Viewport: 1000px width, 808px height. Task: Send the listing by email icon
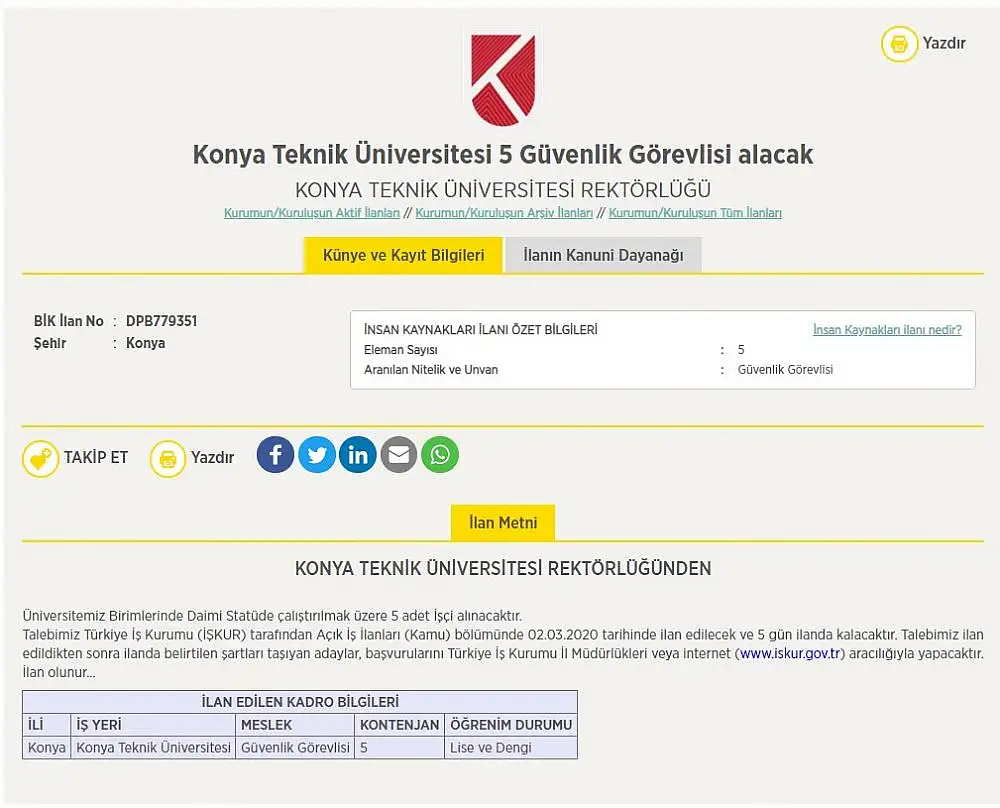point(399,455)
